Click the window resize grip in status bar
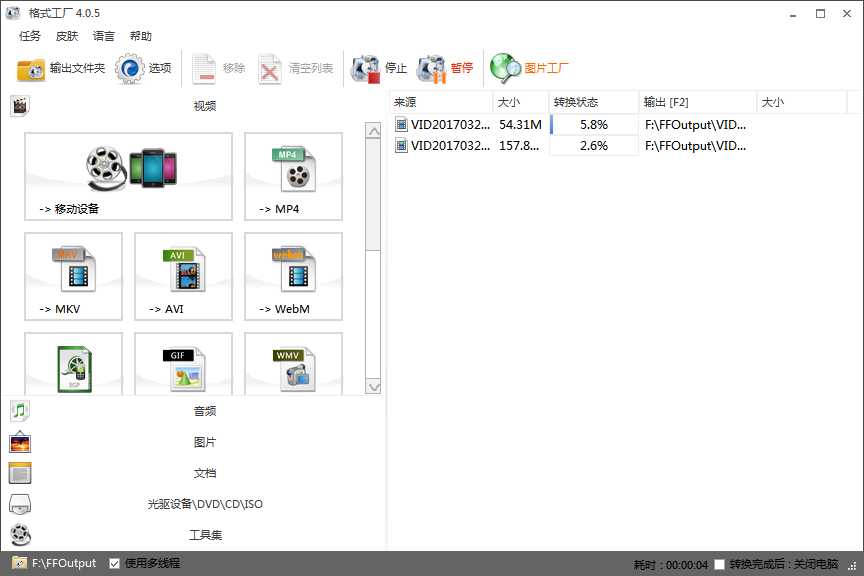Viewport: 864px width, 576px height. 852,566
